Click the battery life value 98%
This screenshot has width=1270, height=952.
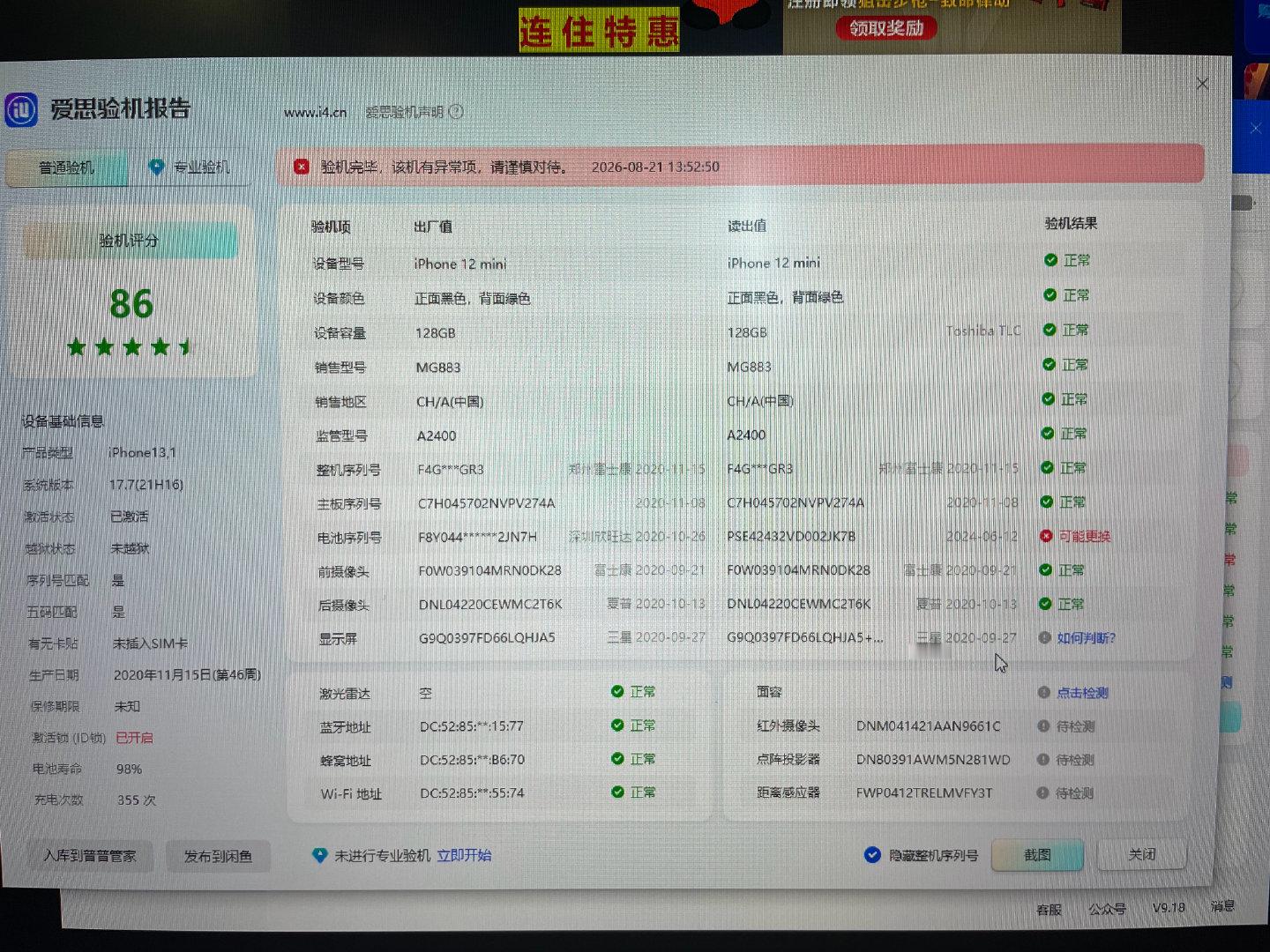[x=129, y=770]
